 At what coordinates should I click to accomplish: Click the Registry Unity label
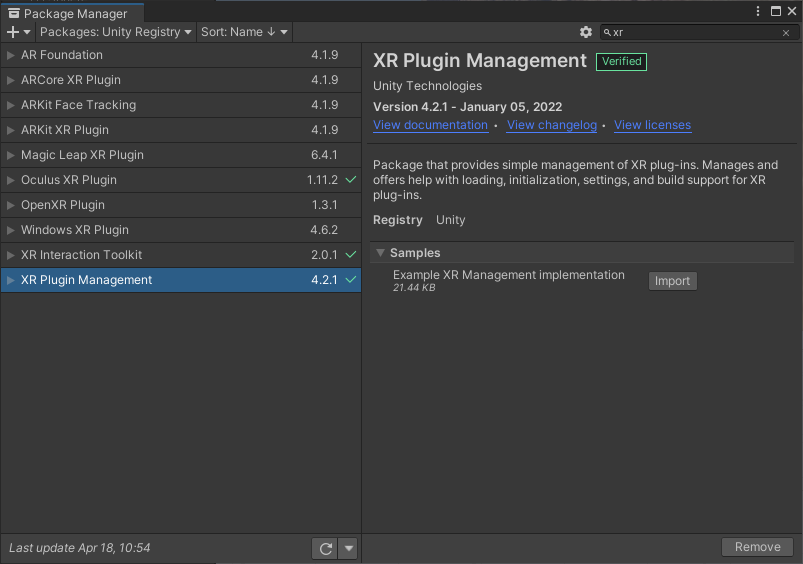[x=419, y=220]
